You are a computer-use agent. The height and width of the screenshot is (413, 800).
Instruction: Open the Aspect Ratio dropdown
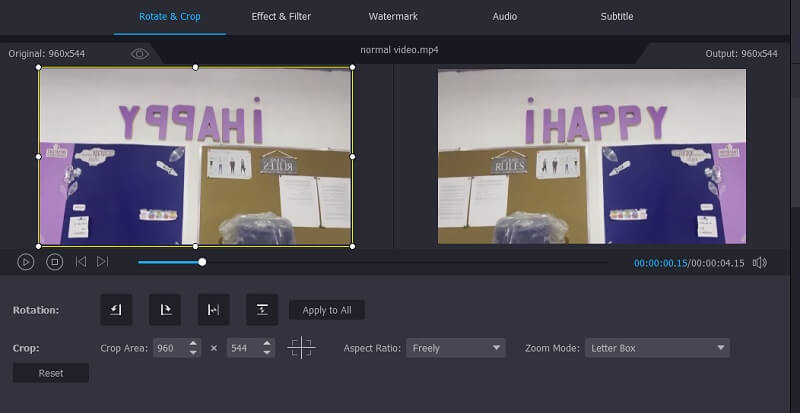(x=457, y=348)
